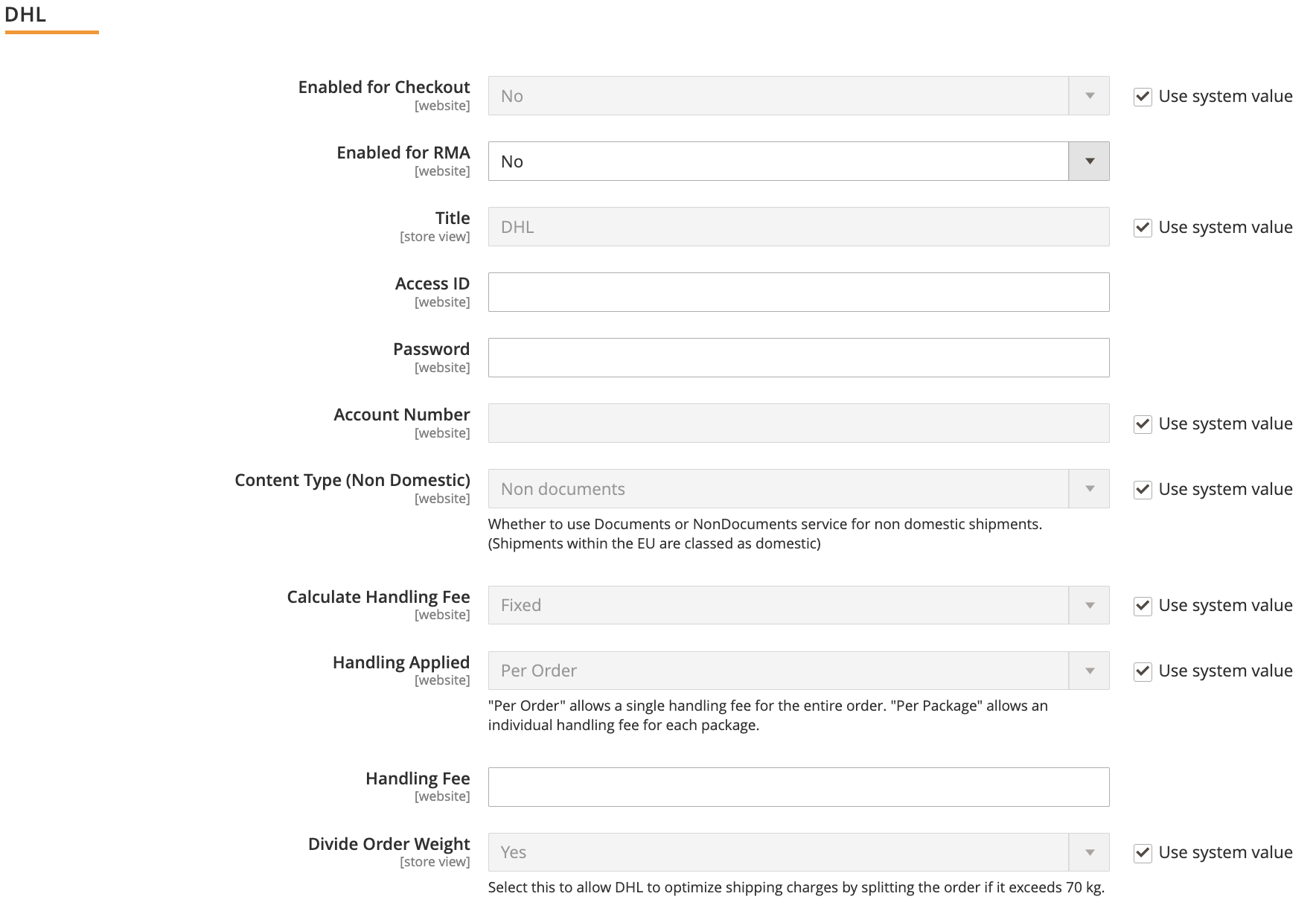Click the Handling Fee input field

point(796,787)
